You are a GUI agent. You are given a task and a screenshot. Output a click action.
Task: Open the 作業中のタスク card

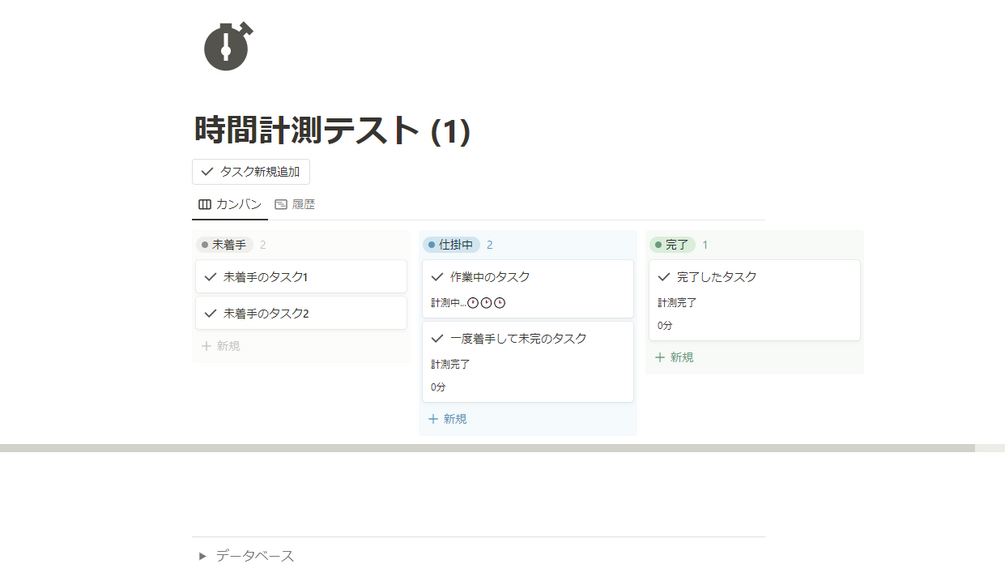click(527, 289)
